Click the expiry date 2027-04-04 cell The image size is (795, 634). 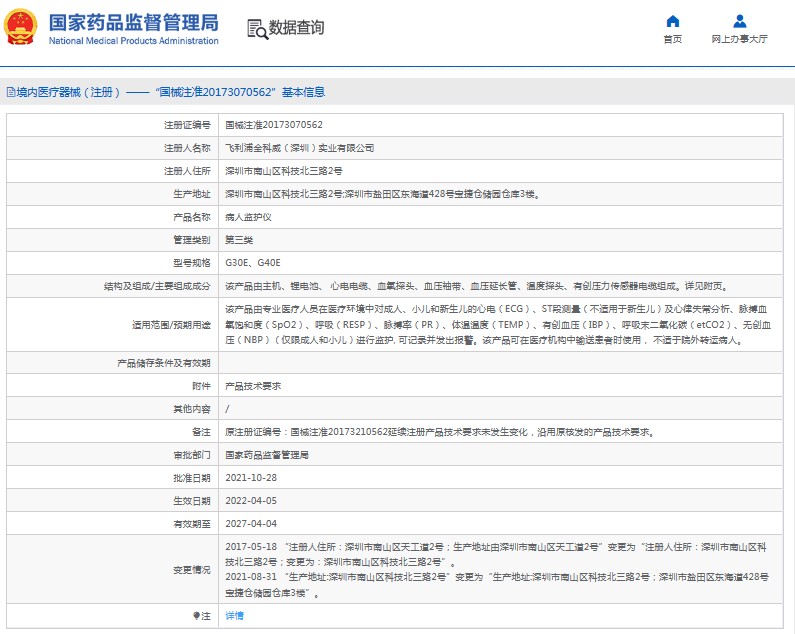click(500, 523)
